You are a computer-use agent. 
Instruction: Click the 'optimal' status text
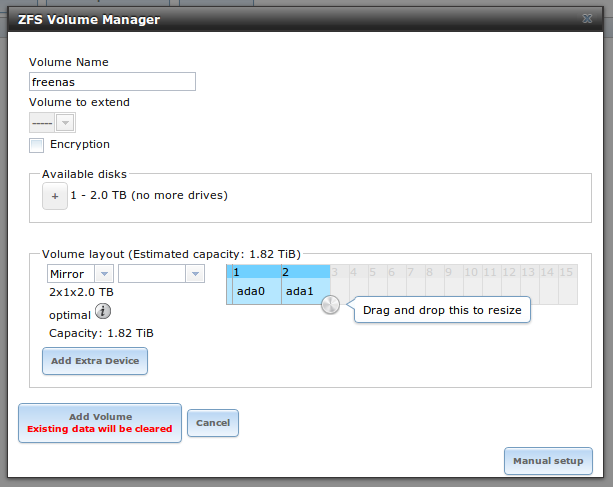click(70, 315)
